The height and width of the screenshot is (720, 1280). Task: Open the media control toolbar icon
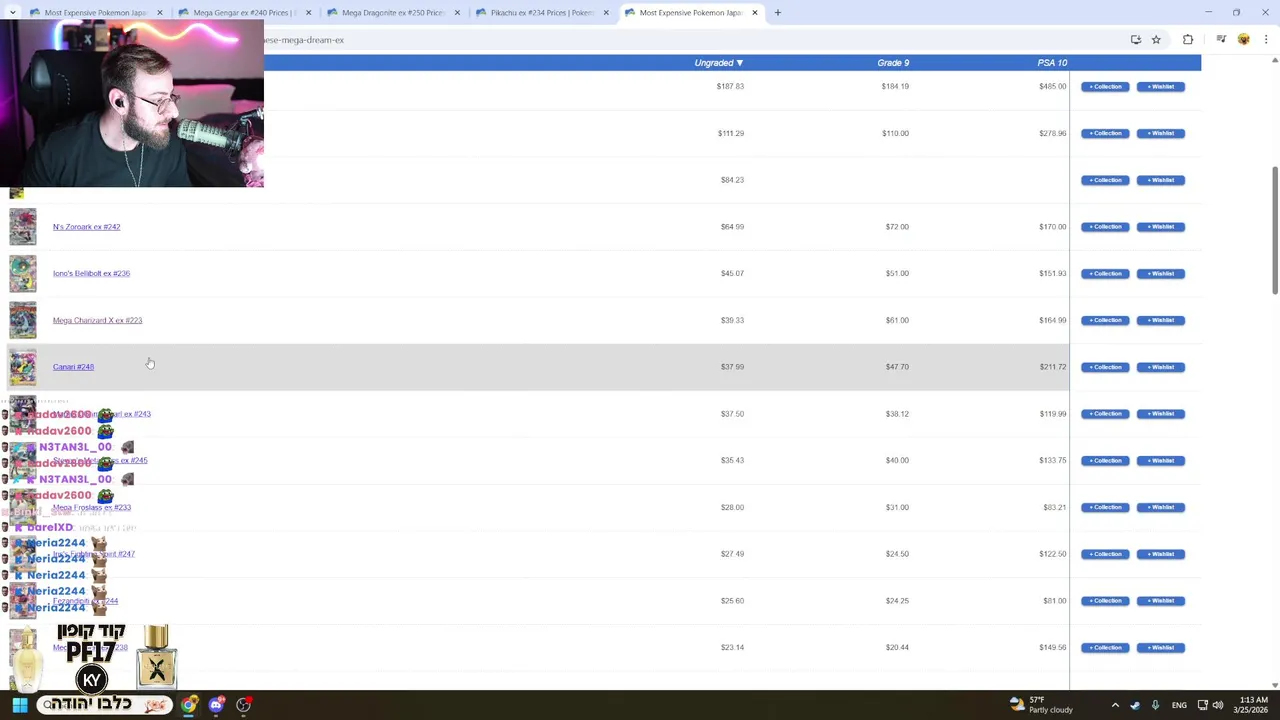[x=1221, y=40]
